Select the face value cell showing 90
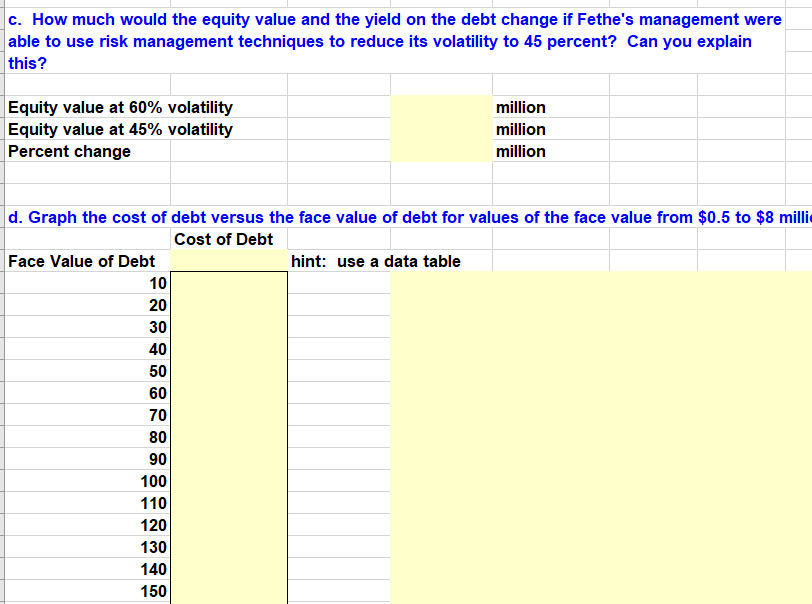This screenshot has width=812, height=604. pos(88,459)
